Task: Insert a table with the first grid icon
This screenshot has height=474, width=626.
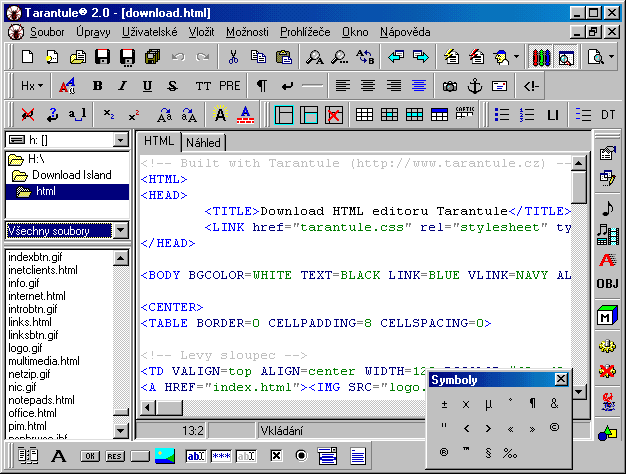Action: tap(364, 115)
